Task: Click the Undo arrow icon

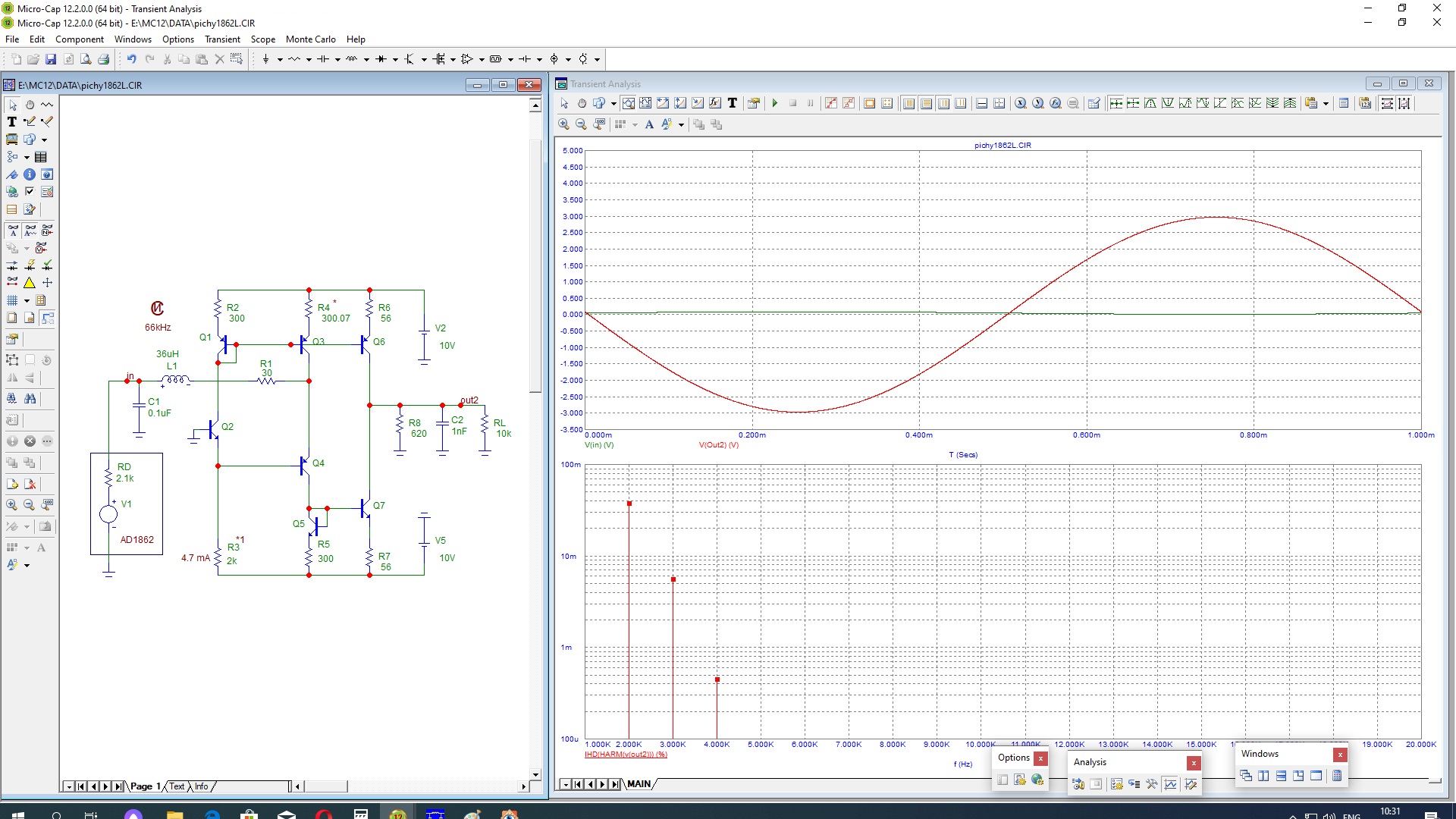Action: pos(131,59)
